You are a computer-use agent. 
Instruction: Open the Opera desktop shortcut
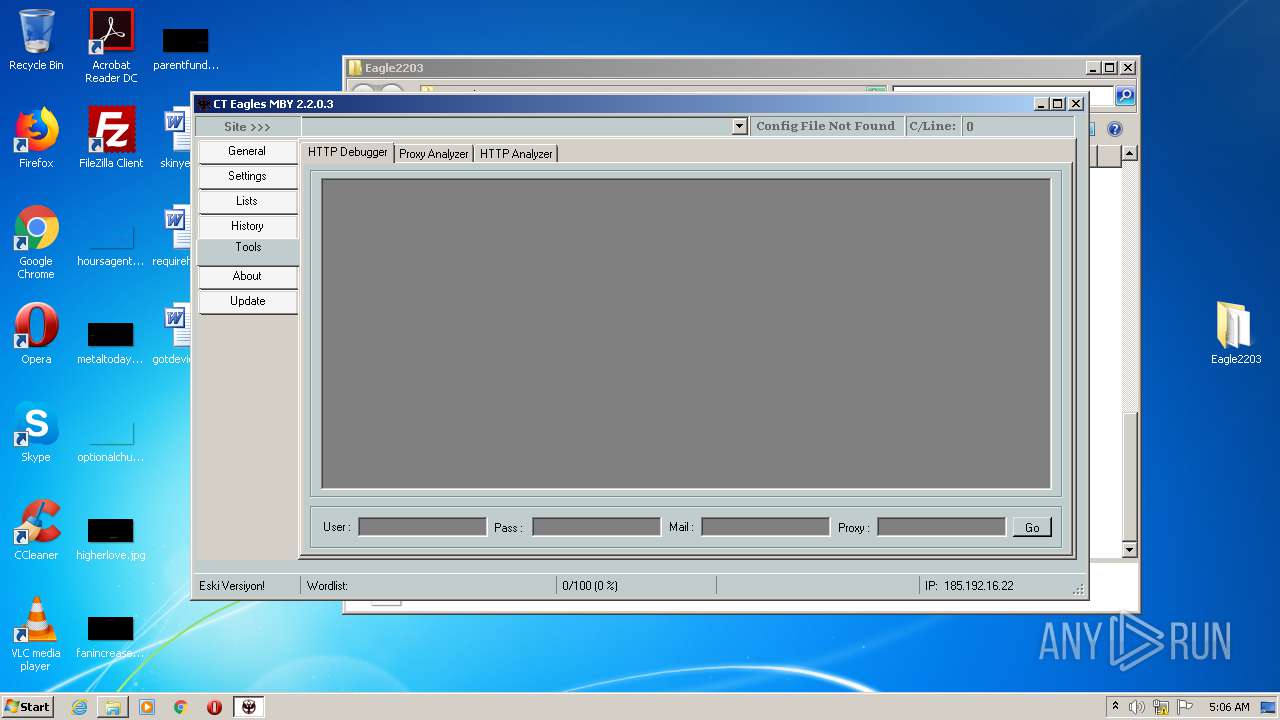pyautogui.click(x=36, y=334)
